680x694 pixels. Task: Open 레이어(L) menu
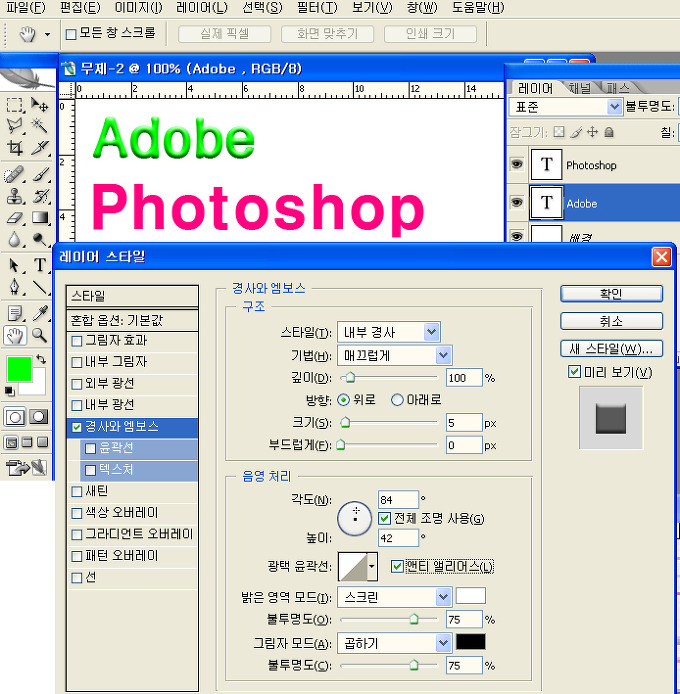202,8
